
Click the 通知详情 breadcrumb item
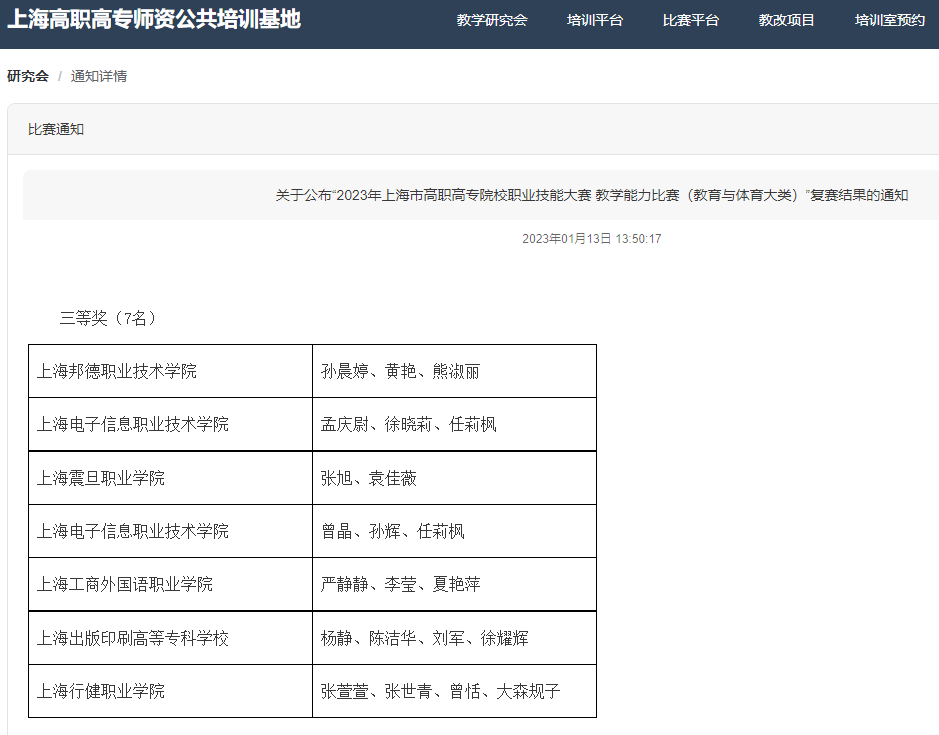pyautogui.click(x=99, y=76)
